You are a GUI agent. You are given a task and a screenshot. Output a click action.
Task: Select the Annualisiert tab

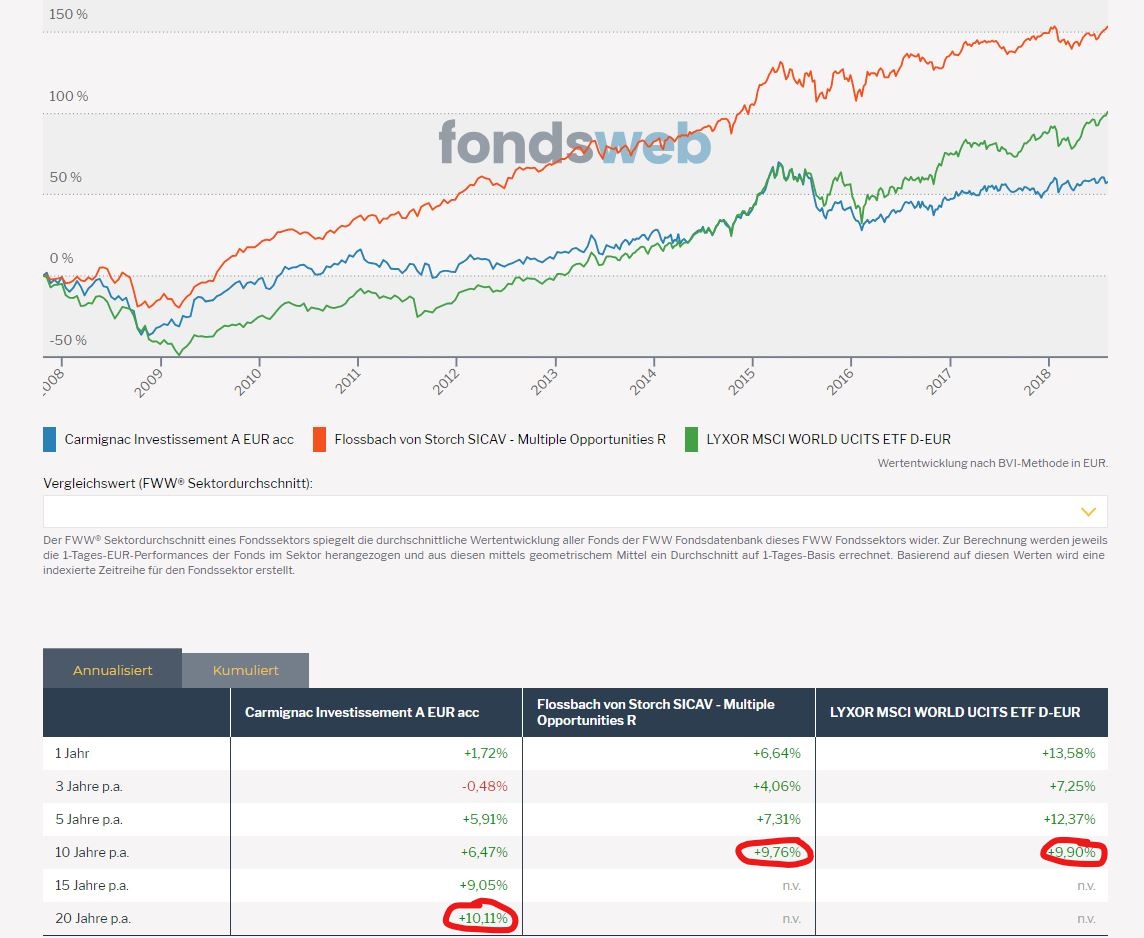coord(112,669)
